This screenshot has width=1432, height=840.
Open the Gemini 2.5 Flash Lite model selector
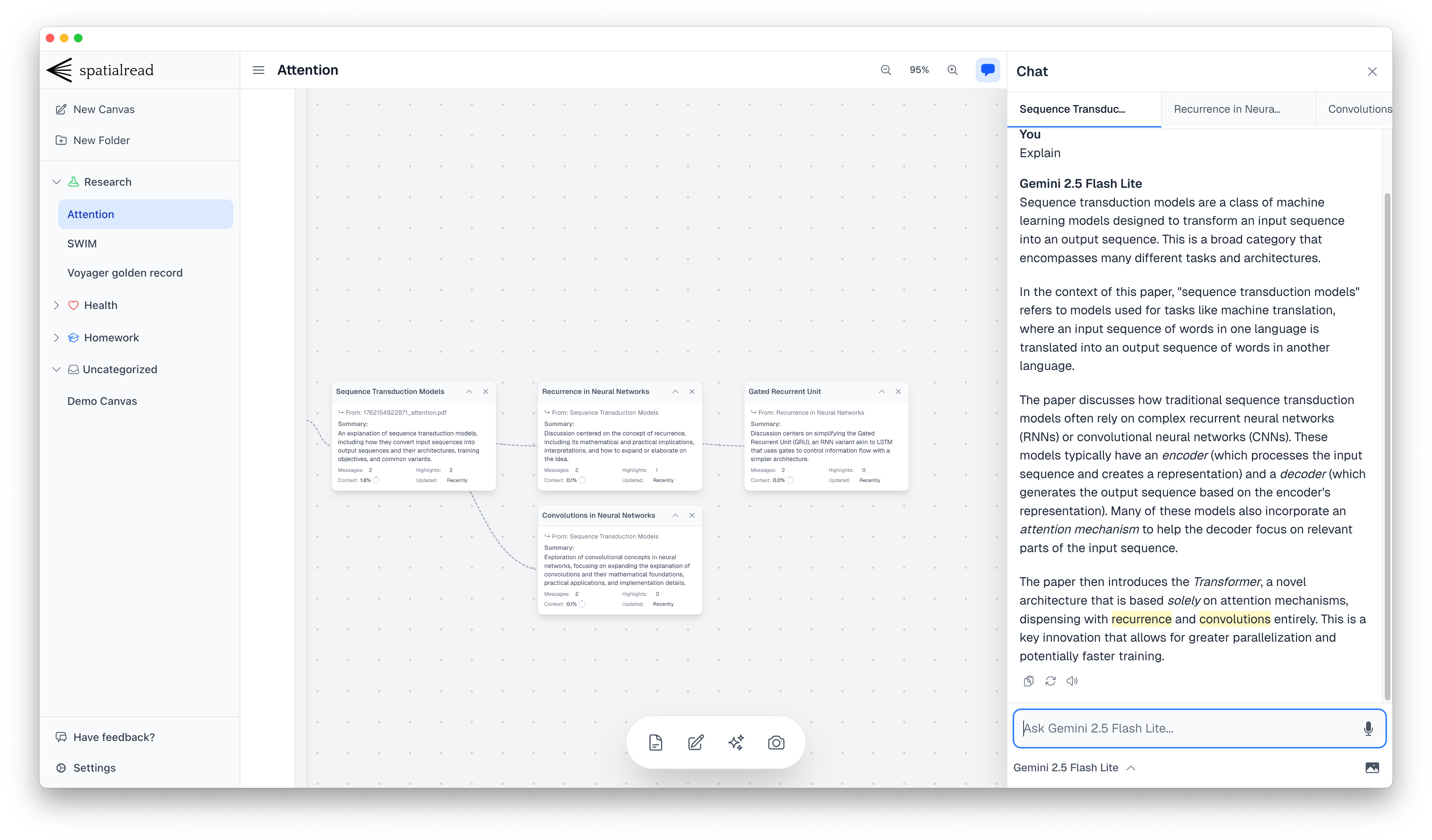pyautogui.click(x=1073, y=767)
